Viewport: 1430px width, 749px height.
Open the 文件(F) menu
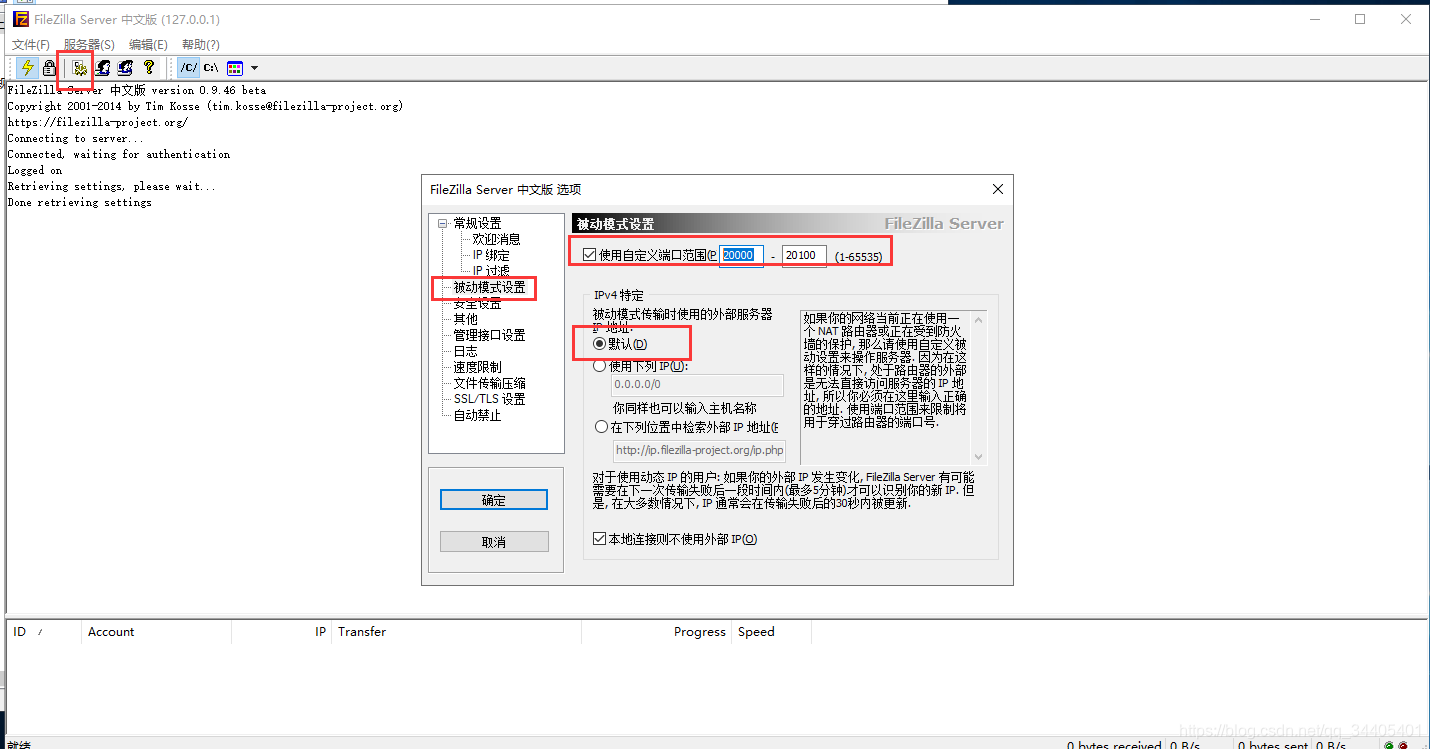click(x=31, y=45)
